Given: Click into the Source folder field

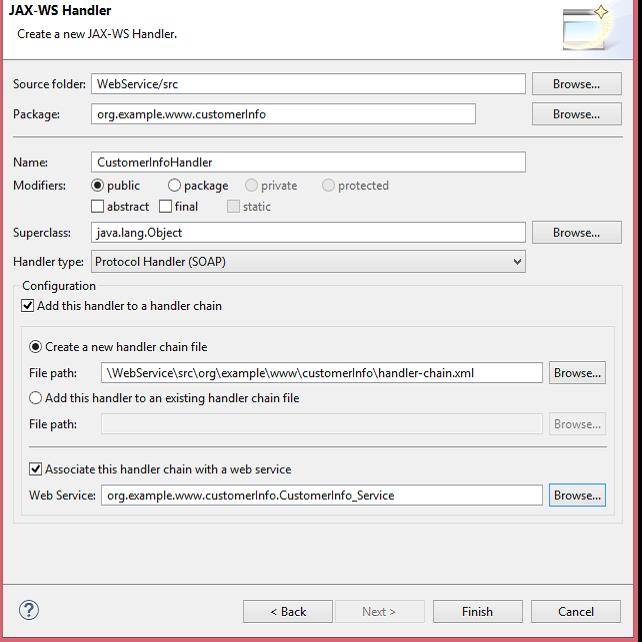Looking at the screenshot, I should (308, 84).
